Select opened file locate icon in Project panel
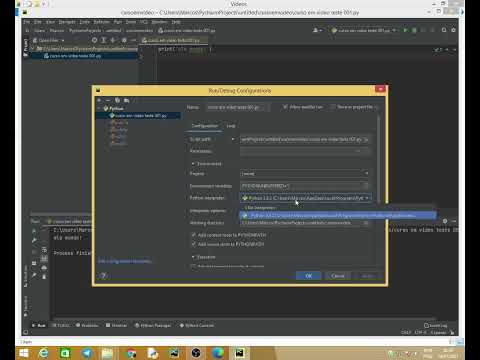 click(x=95, y=40)
